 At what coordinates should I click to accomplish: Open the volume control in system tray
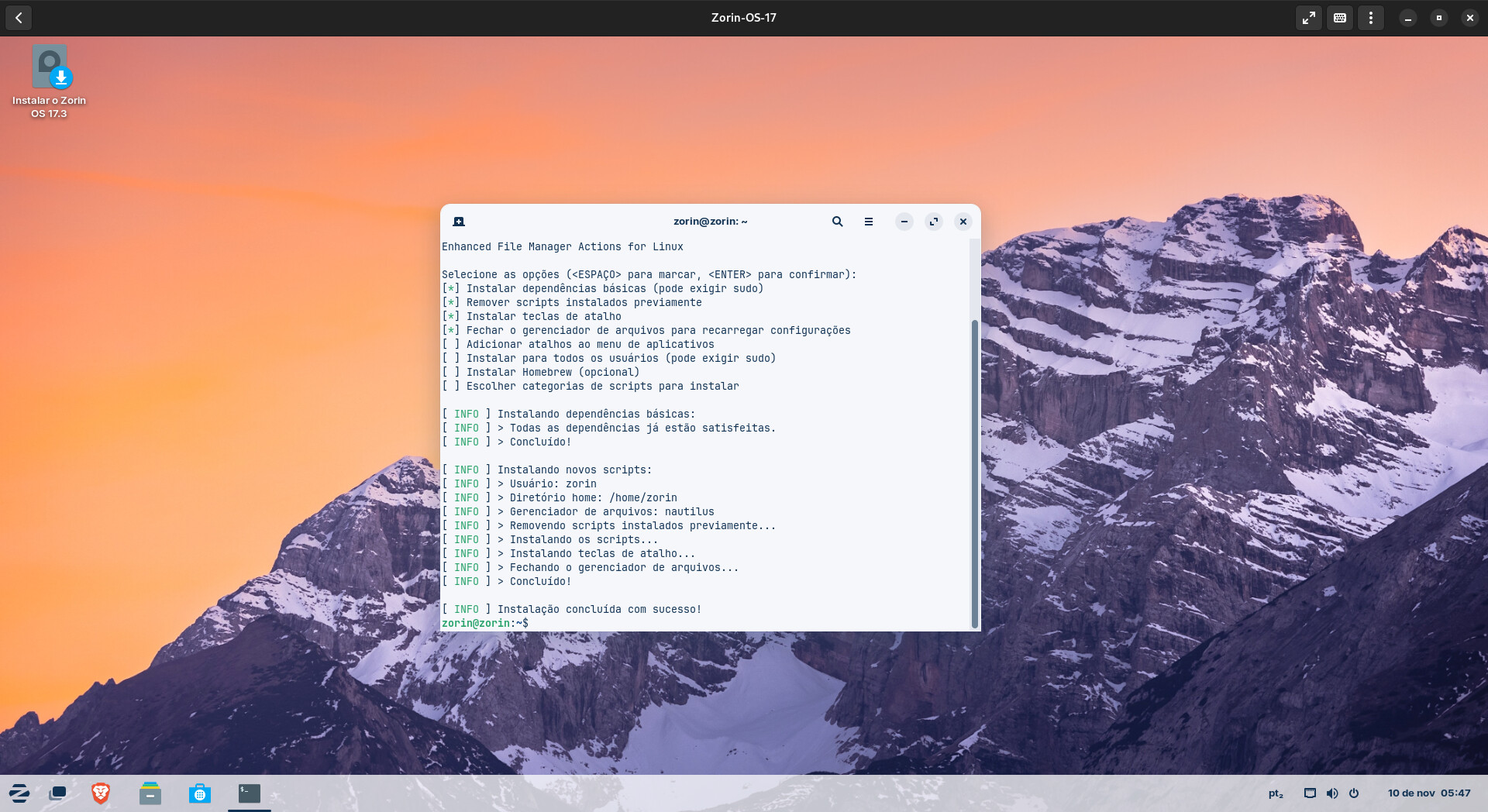click(x=1332, y=793)
